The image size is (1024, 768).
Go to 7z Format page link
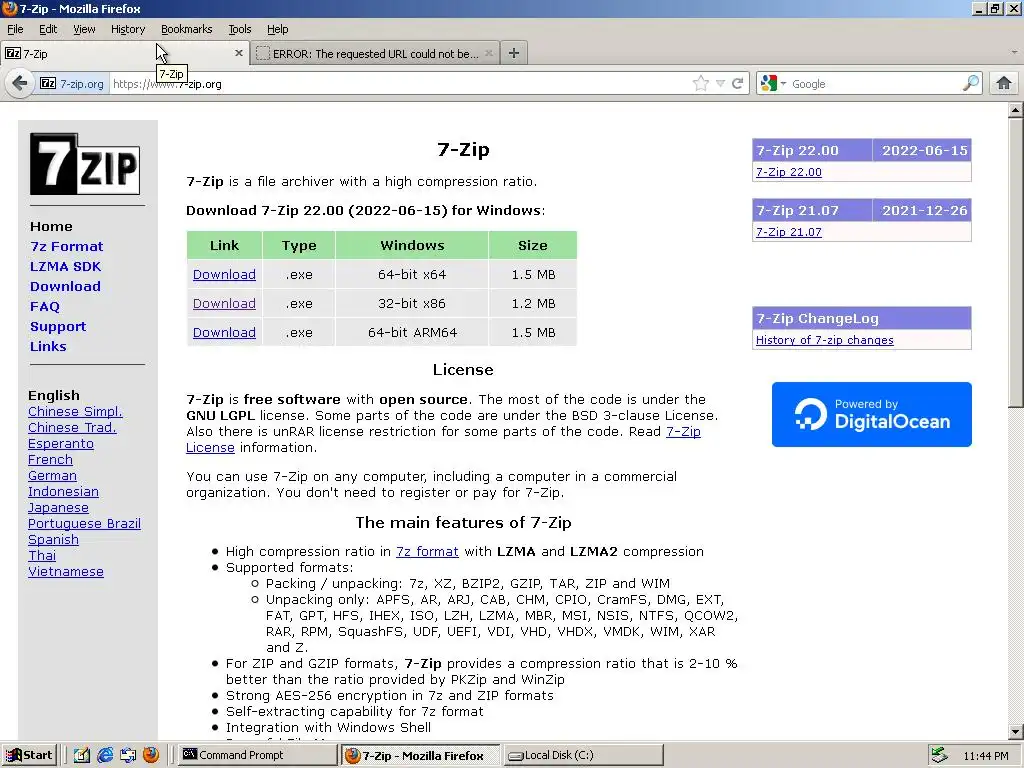click(x=67, y=247)
